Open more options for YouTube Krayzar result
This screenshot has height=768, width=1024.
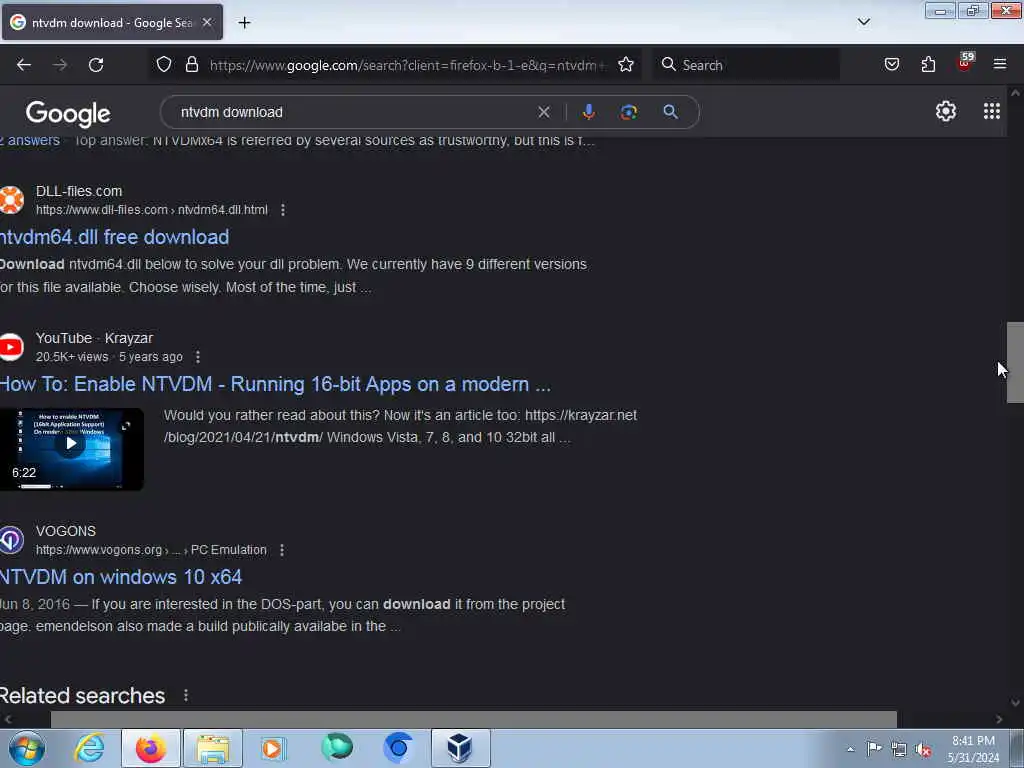[198, 357]
